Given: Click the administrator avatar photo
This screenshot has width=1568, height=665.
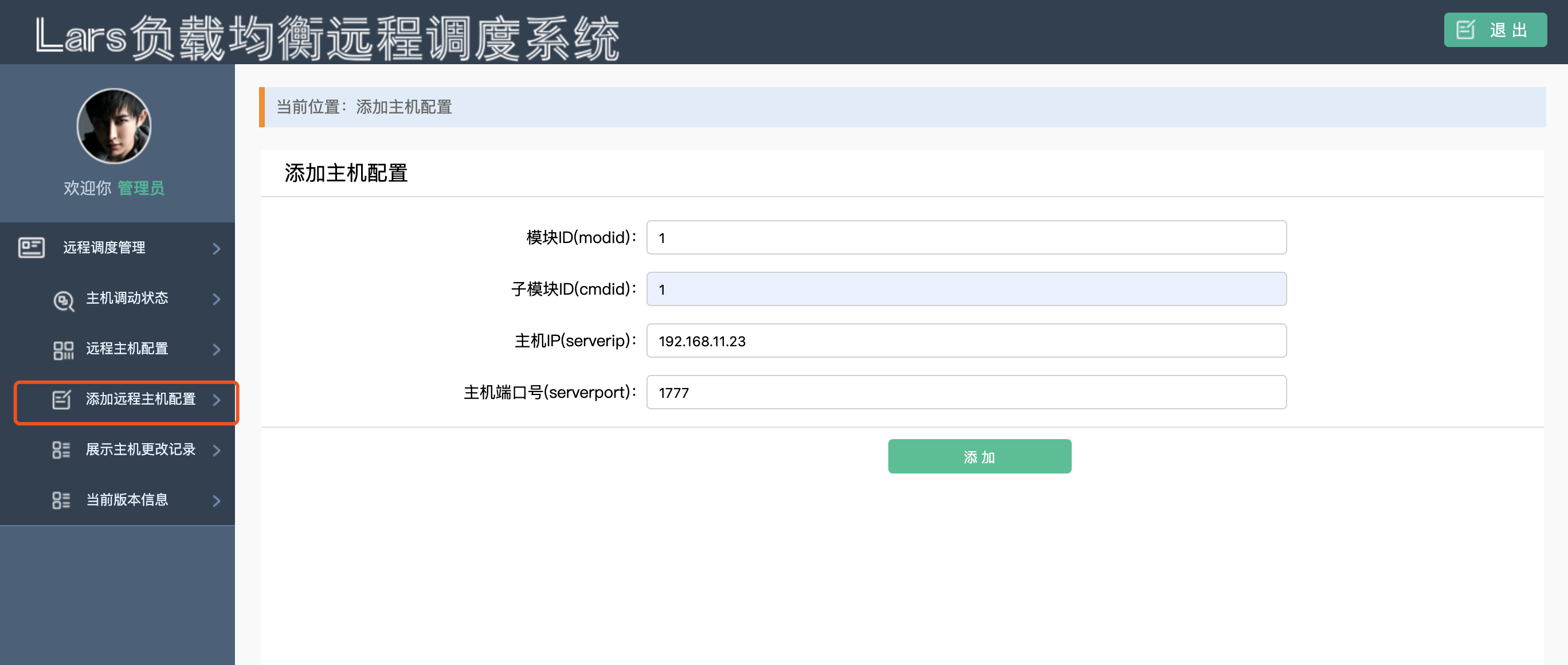Looking at the screenshot, I should point(114,126).
